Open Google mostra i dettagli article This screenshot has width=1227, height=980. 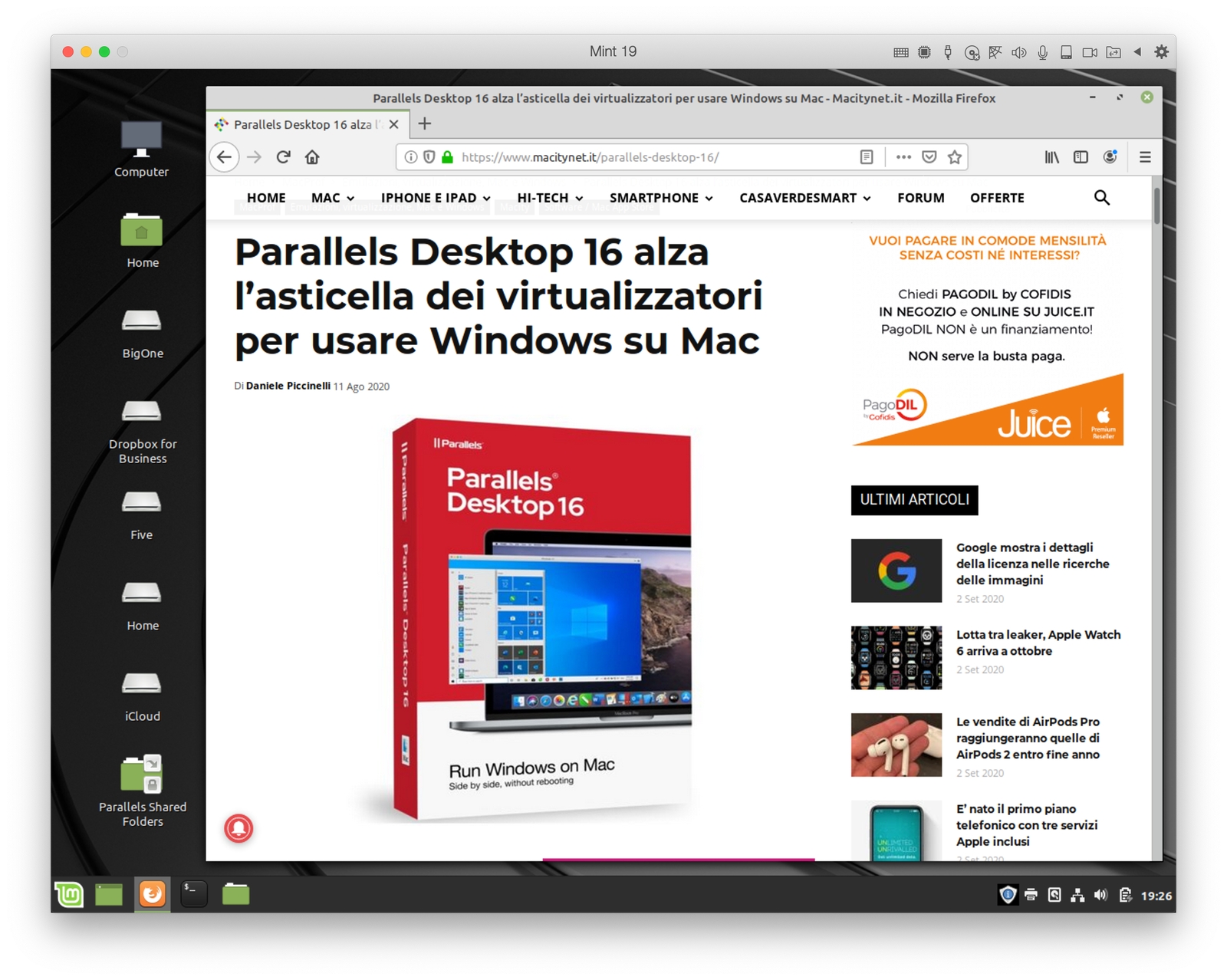(x=1032, y=564)
